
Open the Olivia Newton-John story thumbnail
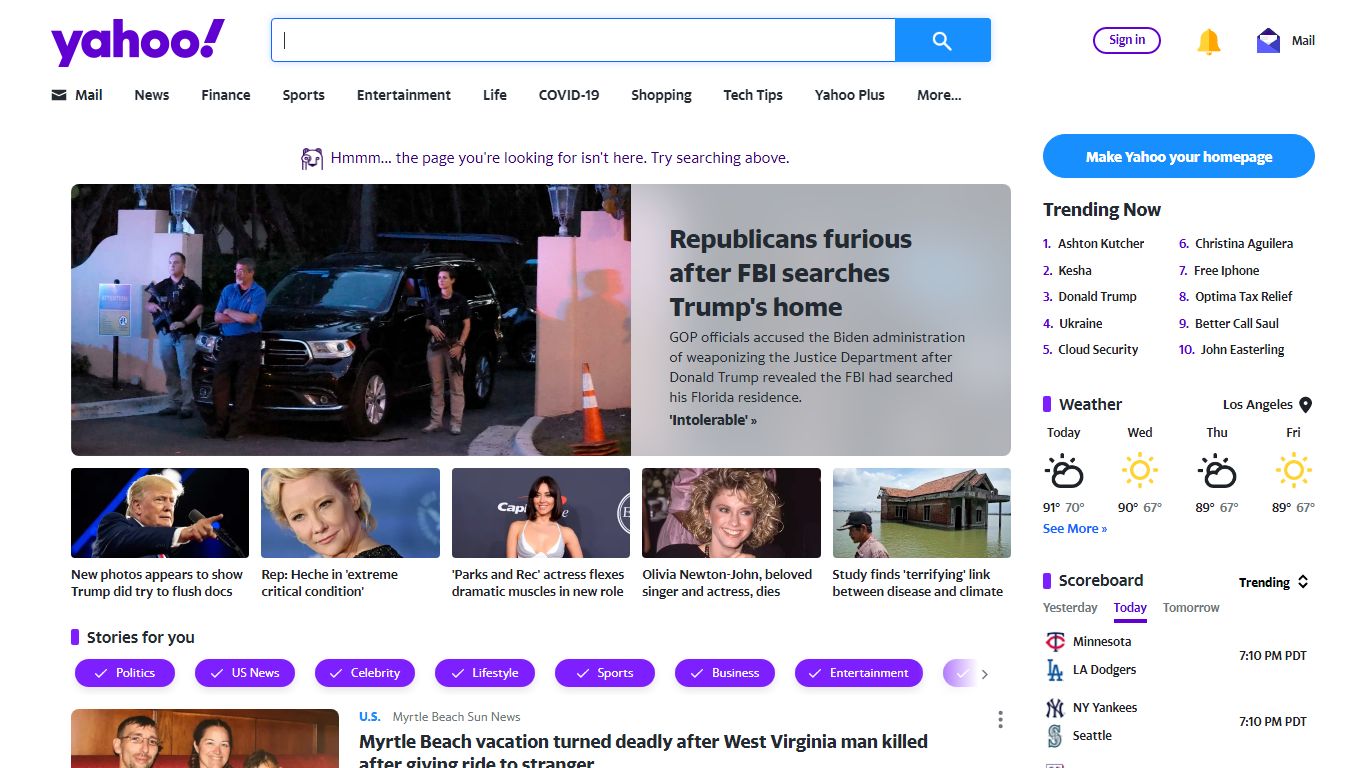pos(731,513)
